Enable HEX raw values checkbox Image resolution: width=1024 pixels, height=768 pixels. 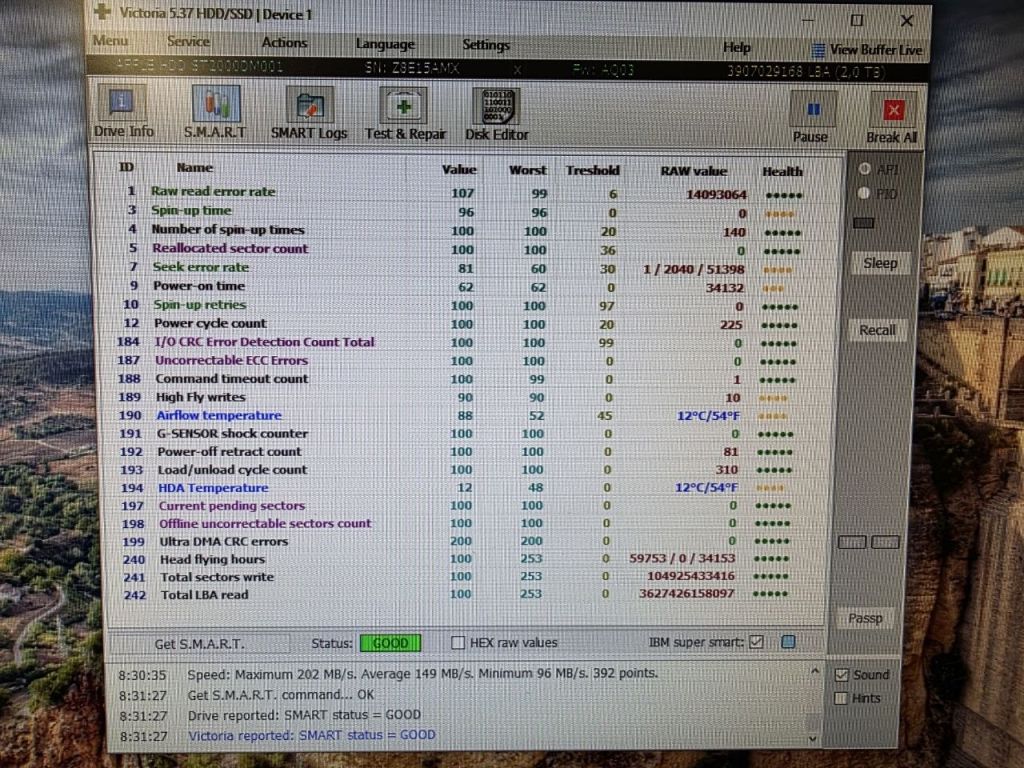(x=458, y=643)
